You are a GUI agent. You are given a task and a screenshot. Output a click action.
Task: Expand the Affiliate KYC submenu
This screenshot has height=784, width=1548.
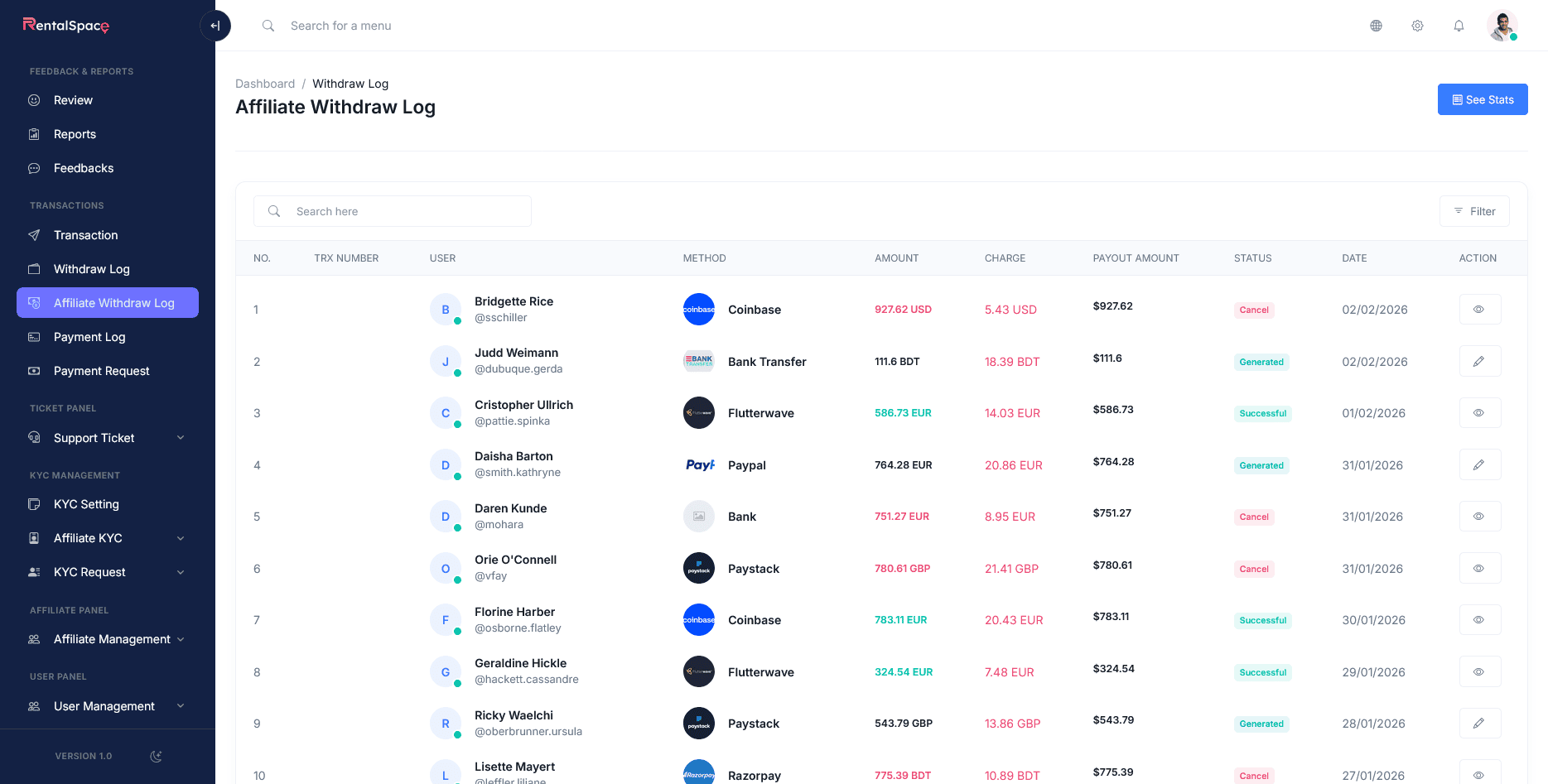click(108, 538)
